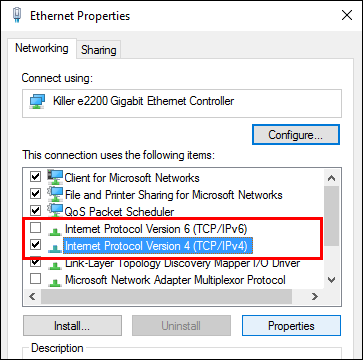The image size is (363, 360).
Task: Open adapter settings with Configure button
Action: click(x=296, y=135)
